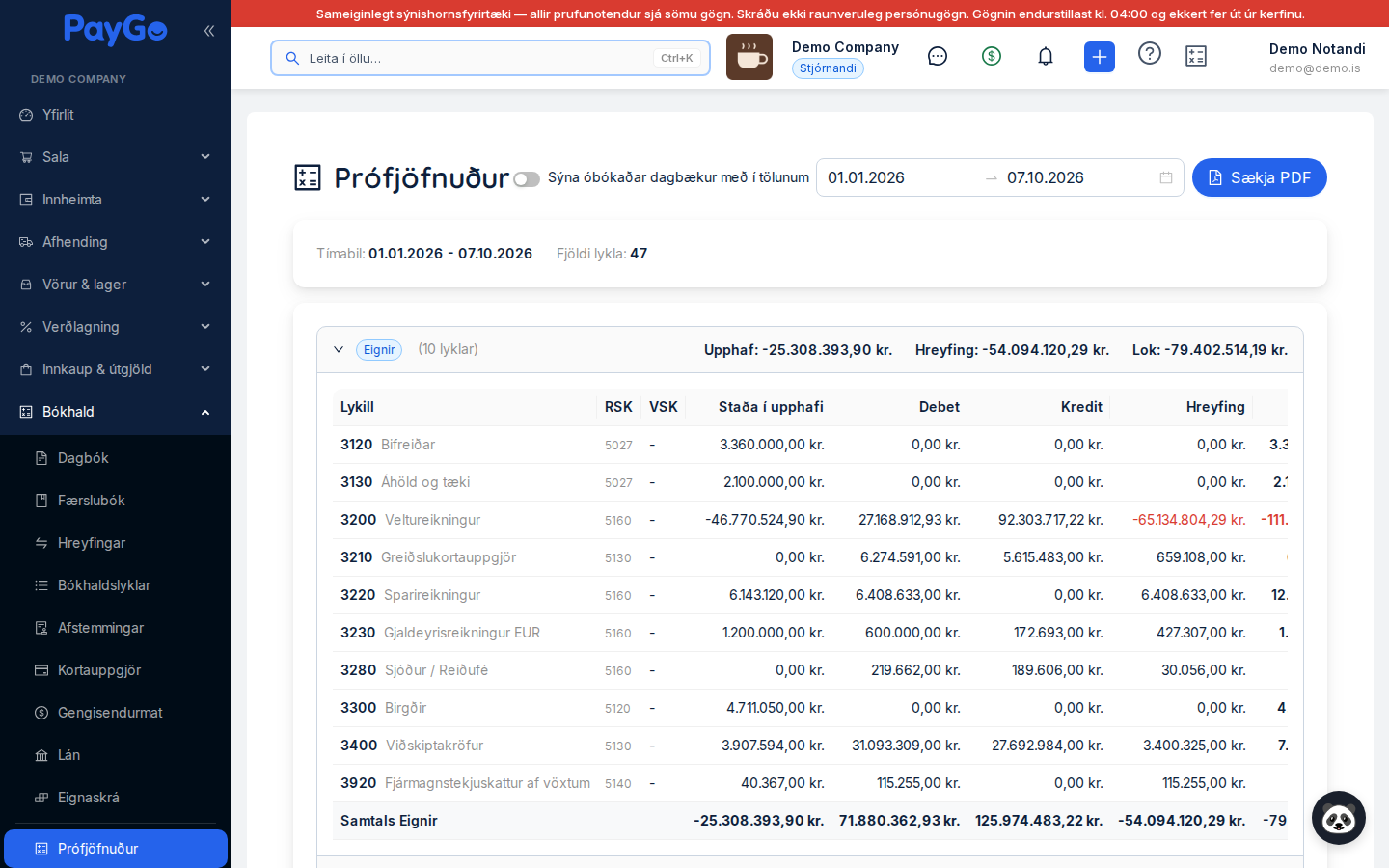Click the Sækja PDF button
The image size is (1389, 868).
click(x=1260, y=177)
